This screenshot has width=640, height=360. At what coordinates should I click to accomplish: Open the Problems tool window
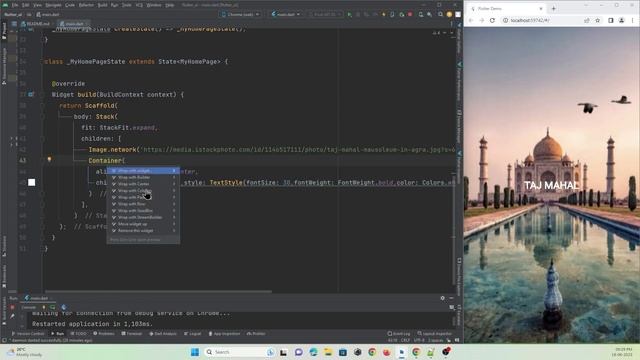click(104, 334)
